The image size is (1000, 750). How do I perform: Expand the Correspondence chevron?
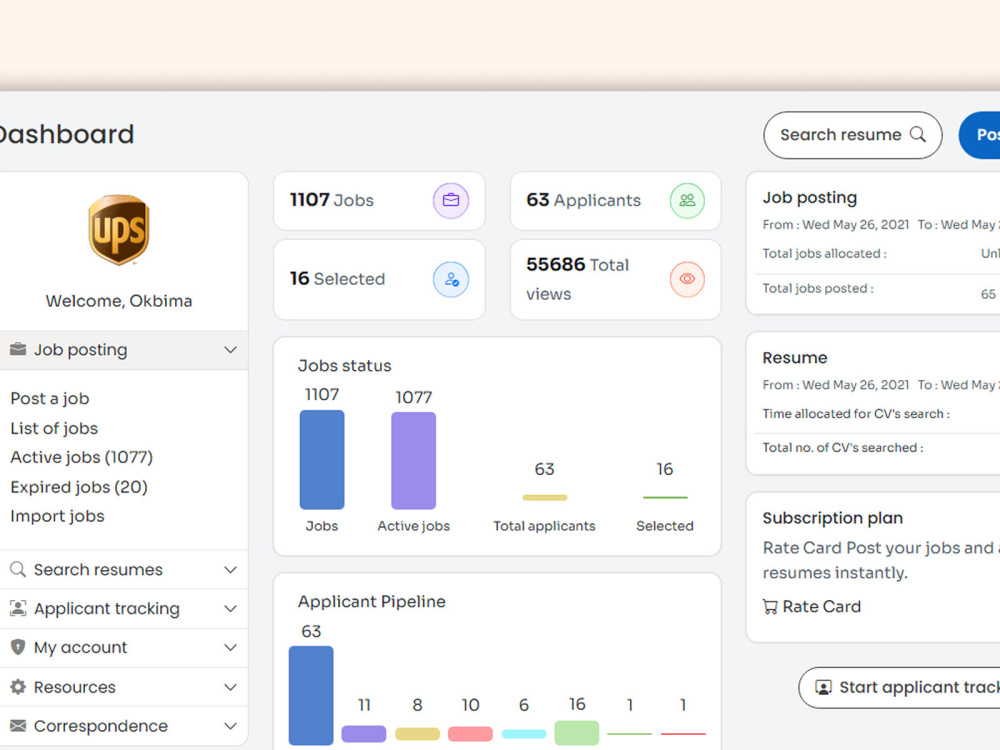tap(230, 726)
